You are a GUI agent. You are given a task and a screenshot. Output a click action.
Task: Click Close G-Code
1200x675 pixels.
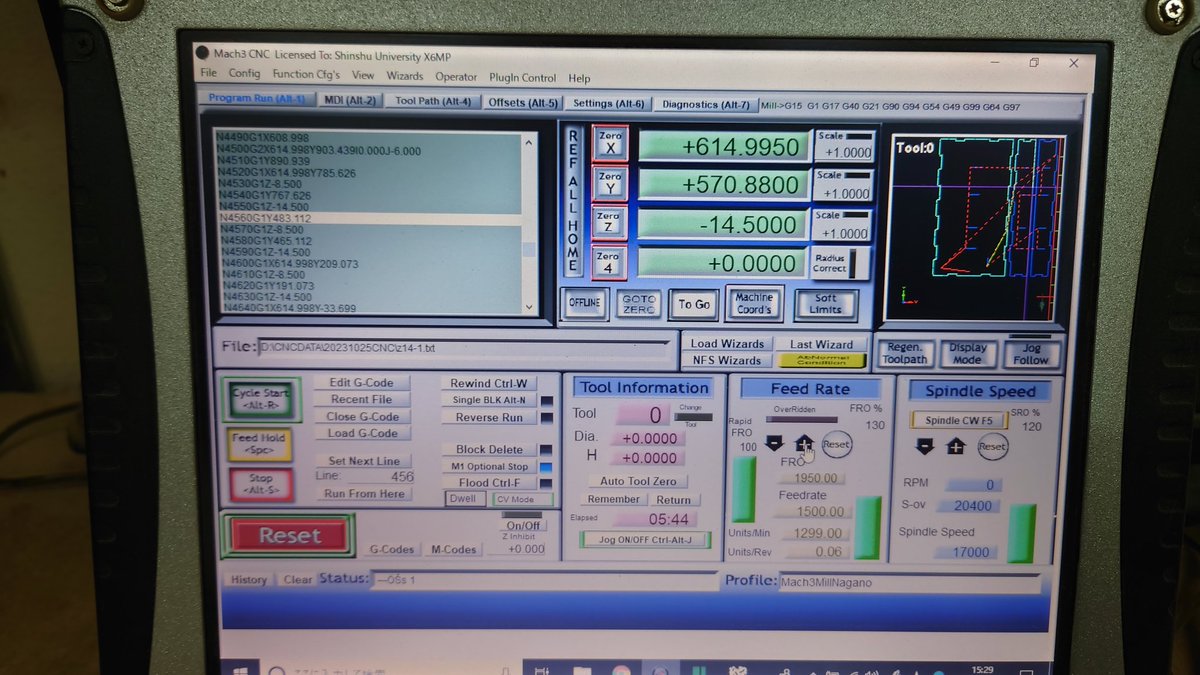coord(362,416)
